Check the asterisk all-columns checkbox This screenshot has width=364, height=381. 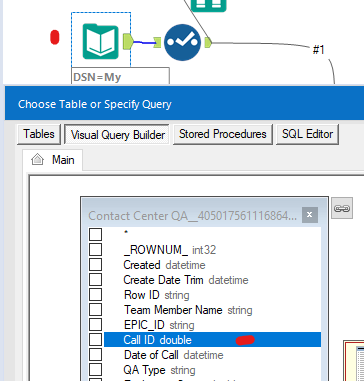[x=95, y=234]
